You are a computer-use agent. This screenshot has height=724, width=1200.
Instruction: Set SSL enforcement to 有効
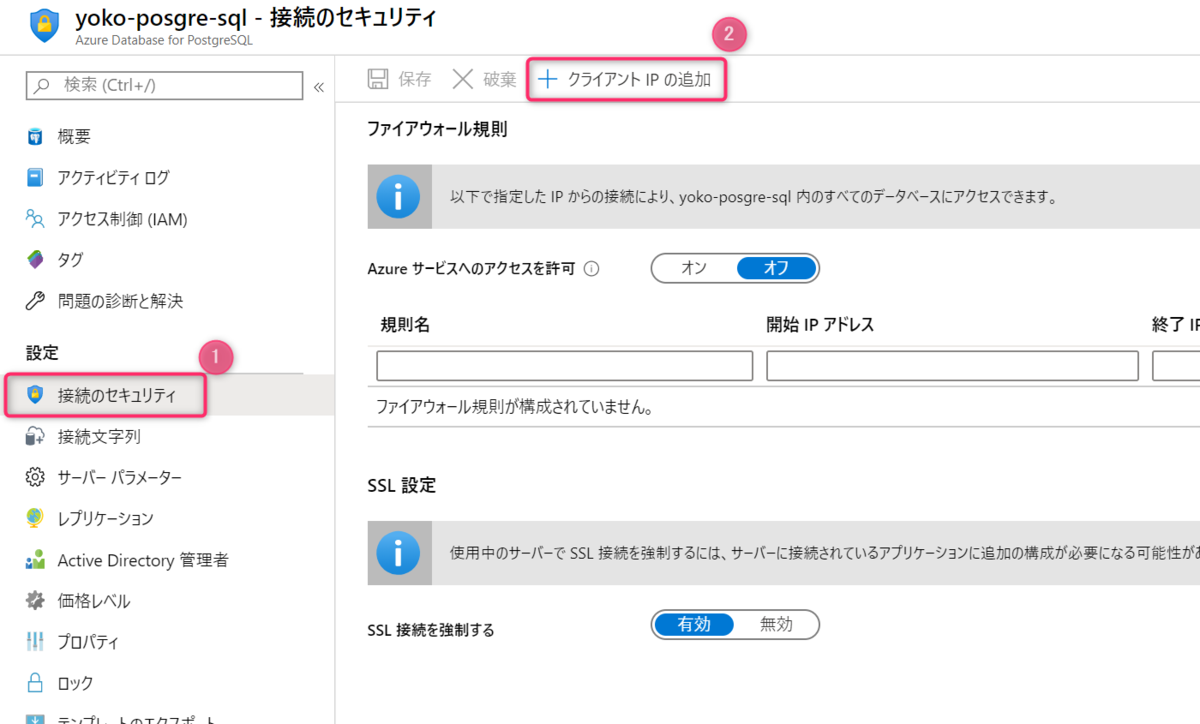(x=694, y=625)
